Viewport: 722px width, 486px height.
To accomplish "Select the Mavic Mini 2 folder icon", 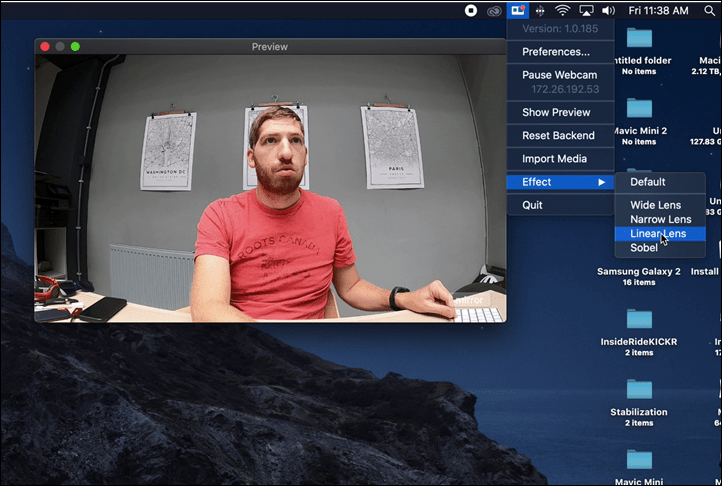I will (639, 108).
